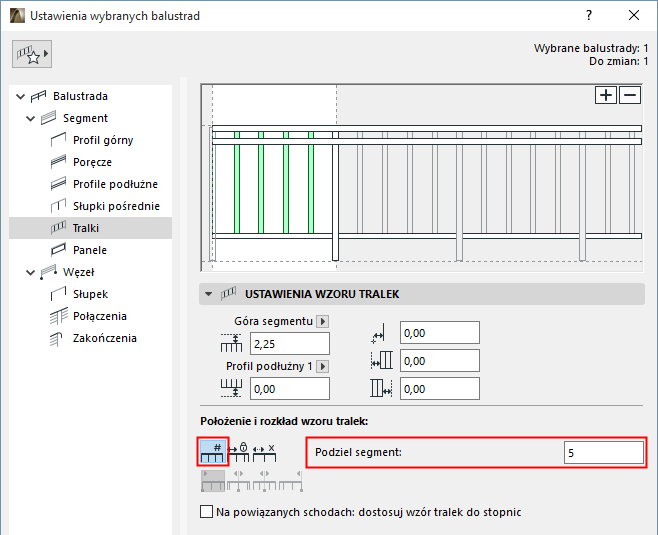
Task: Open the Góra segmentu reference dropdown
Action: click(x=322, y=321)
